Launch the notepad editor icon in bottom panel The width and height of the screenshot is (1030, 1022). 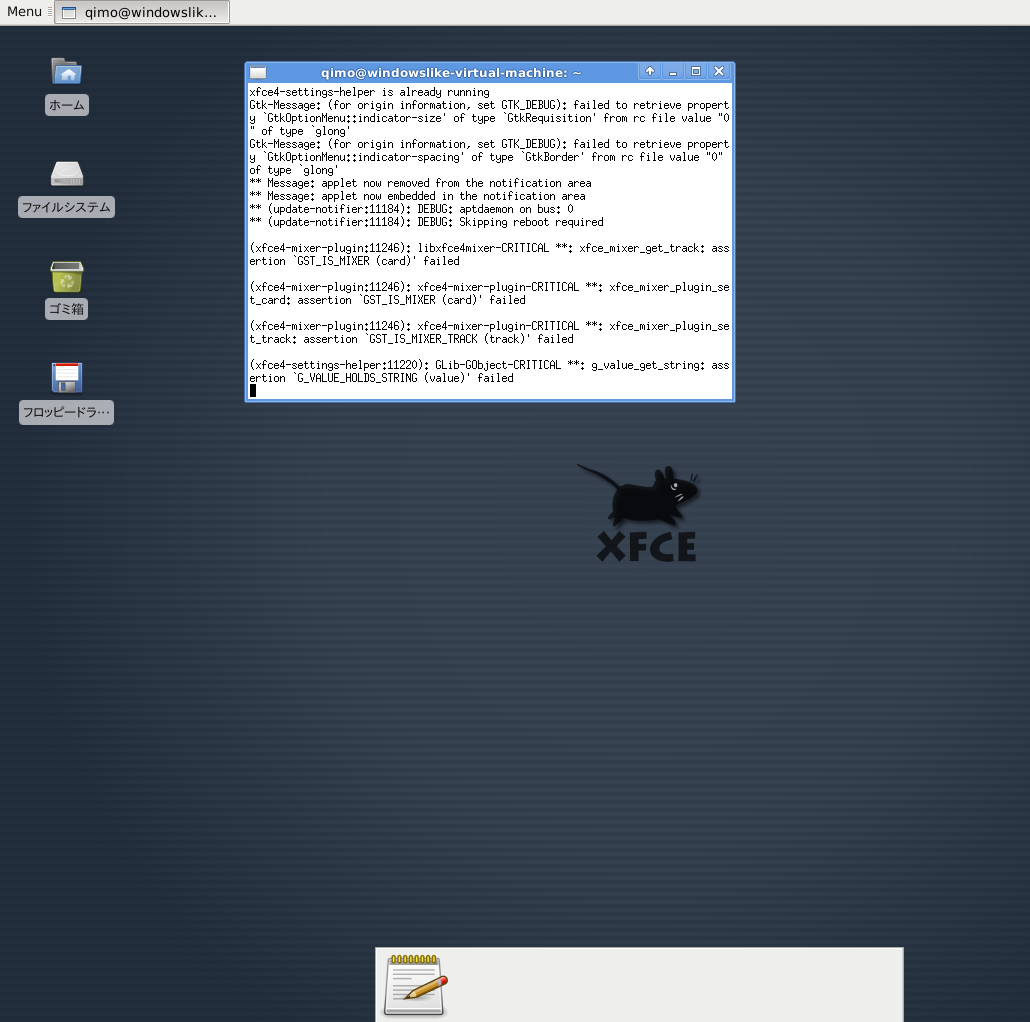(x=415, y=985)
